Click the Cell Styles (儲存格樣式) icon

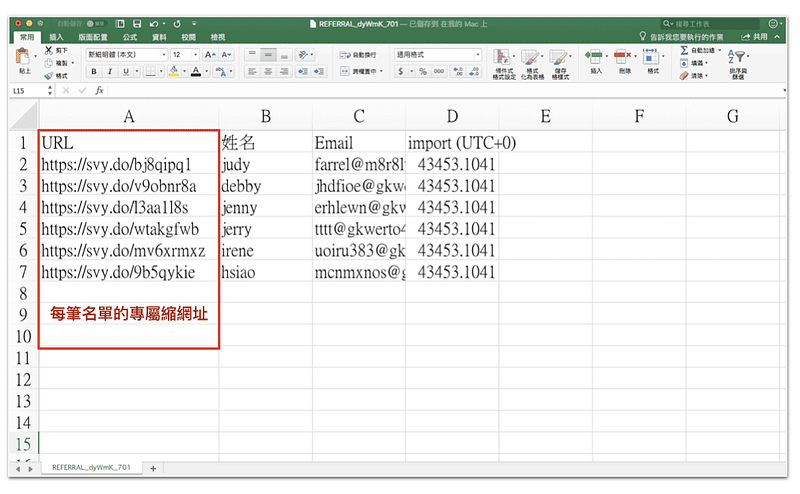pyautogui.click(x=558, y=57)
